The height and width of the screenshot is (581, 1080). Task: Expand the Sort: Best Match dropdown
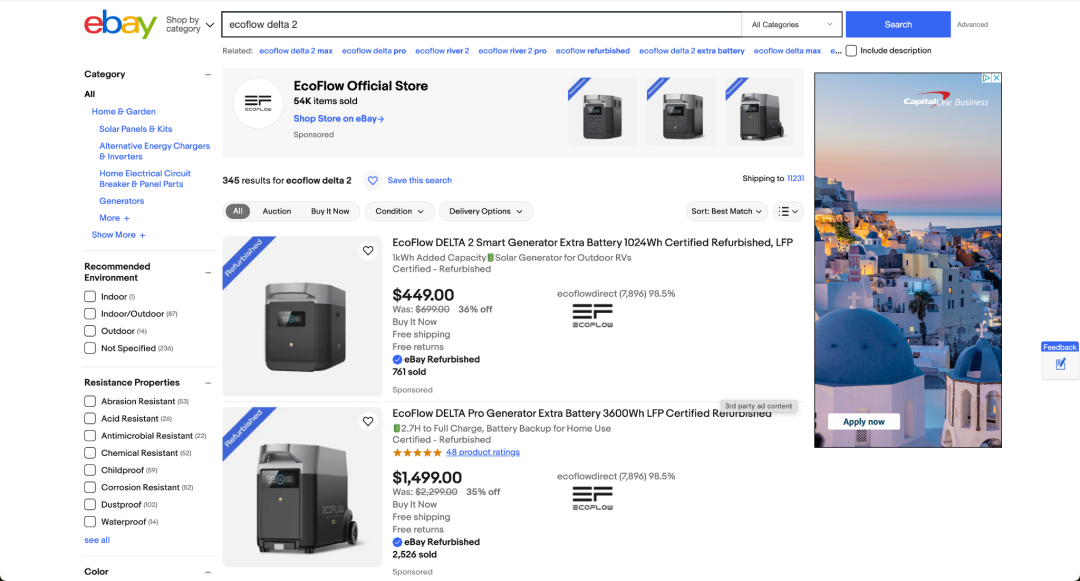coord(728,212)
